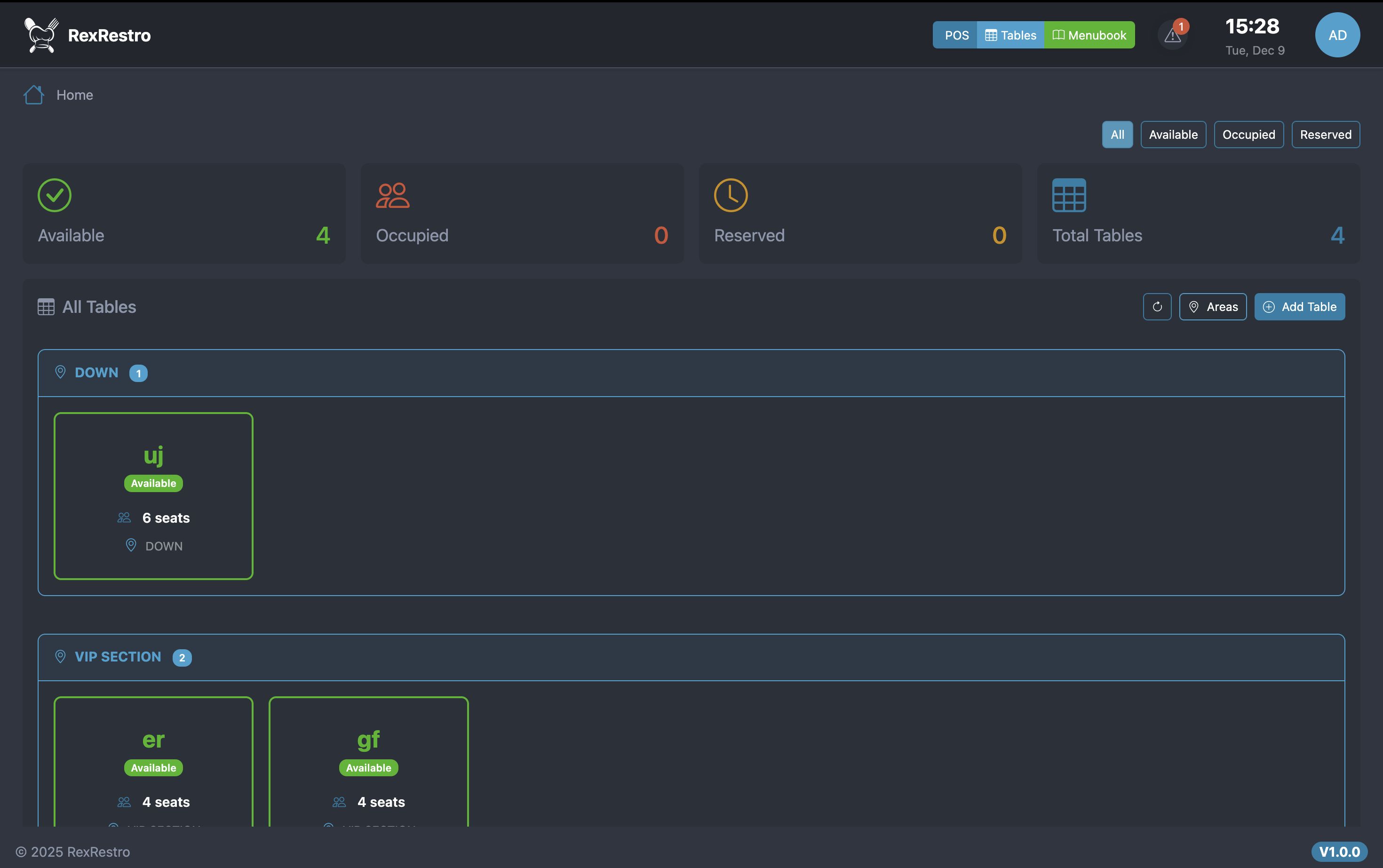Image resolution: width=1383 pixels, height=868 pixels.
Task: Click the Occupied people icon
Action: [392, 195]
